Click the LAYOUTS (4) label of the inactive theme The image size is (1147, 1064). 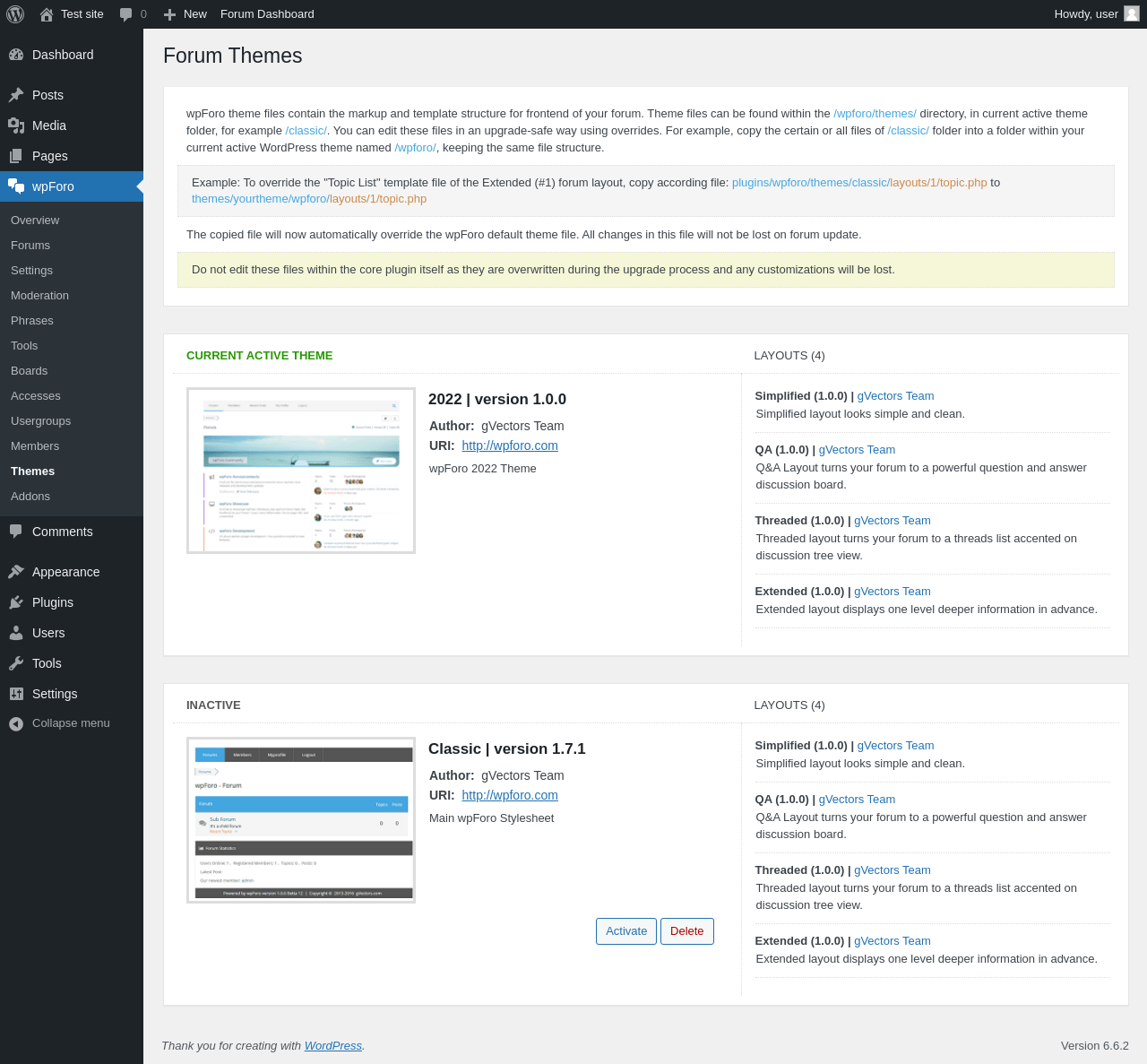pyautogui.click(x=789, y=705)
